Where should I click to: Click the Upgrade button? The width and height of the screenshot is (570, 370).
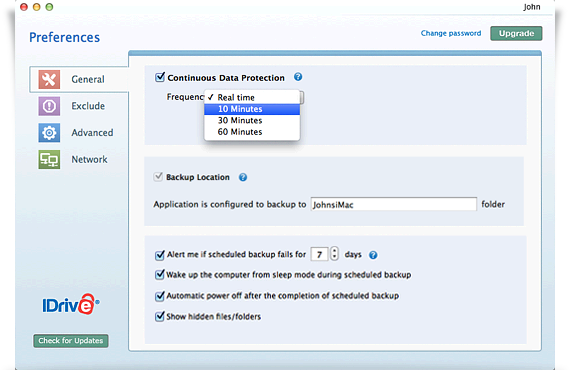pos(516,33)
